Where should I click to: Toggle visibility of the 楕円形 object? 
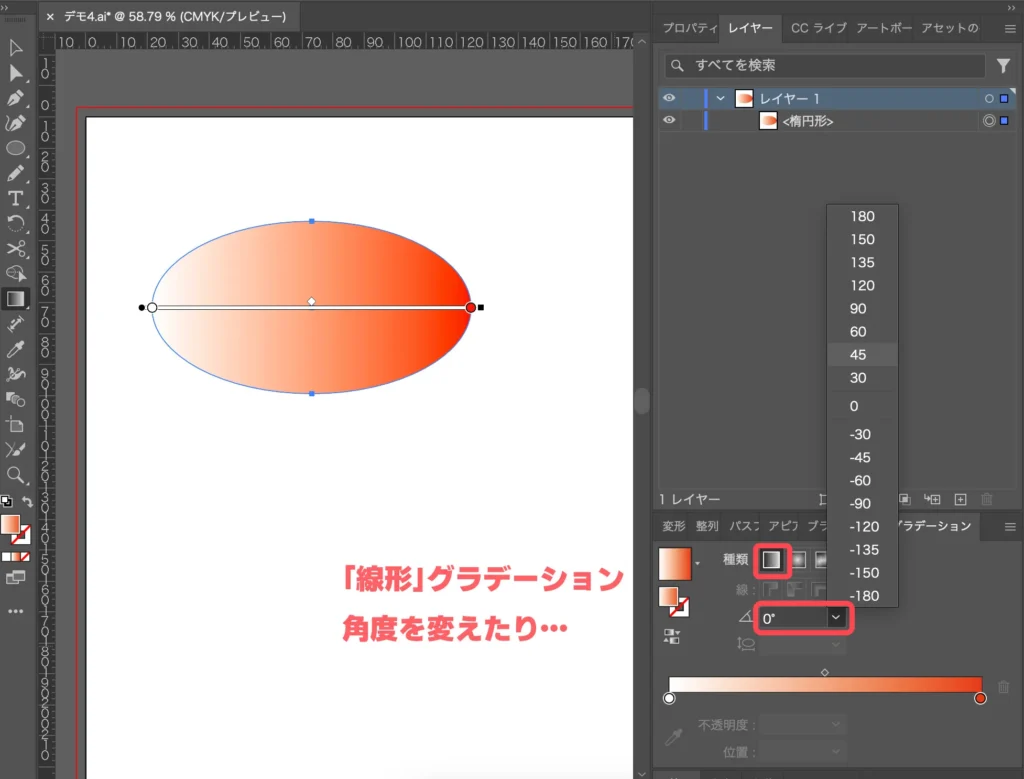tap(669, 120)
